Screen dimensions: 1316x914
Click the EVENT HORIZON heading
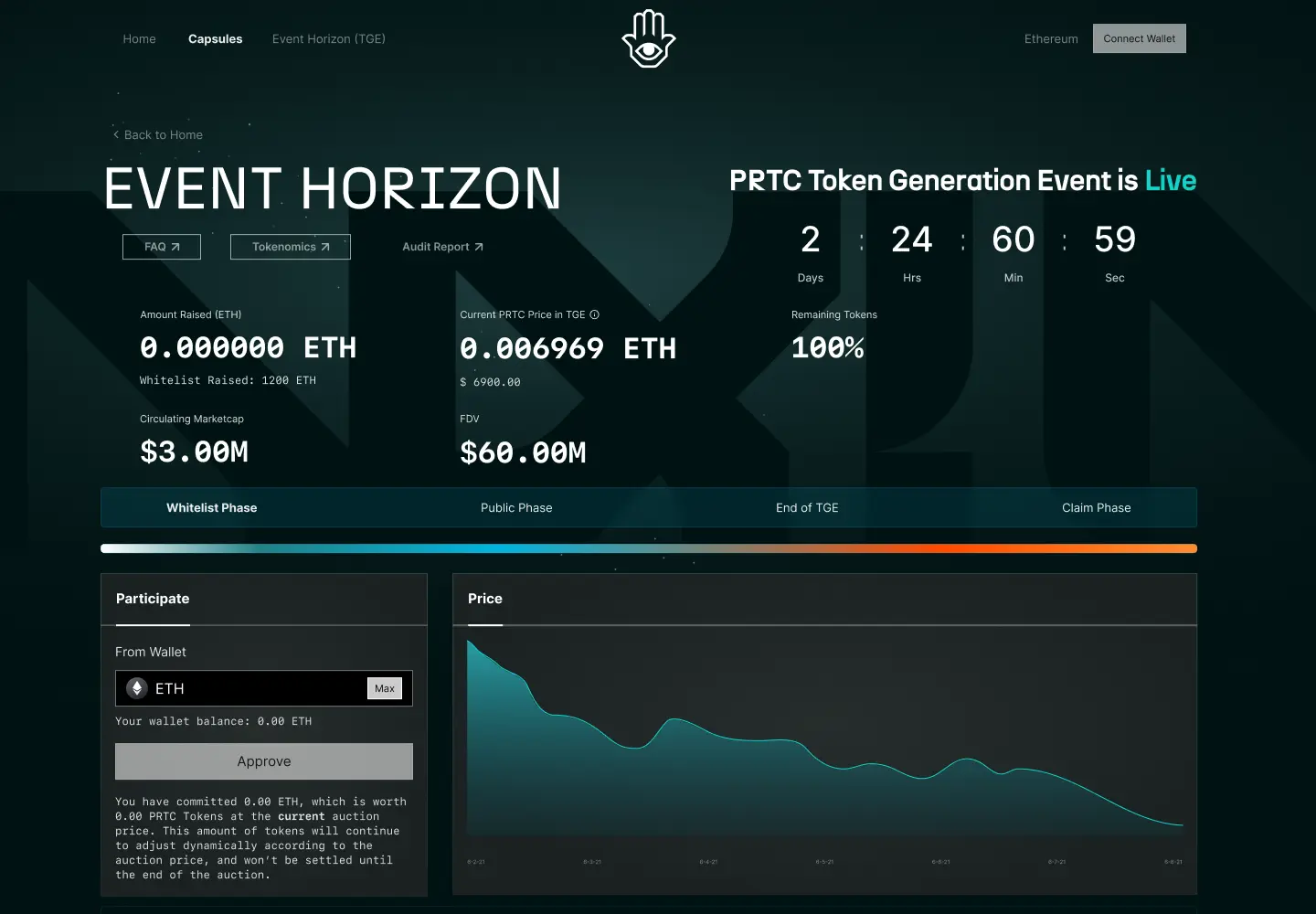tap(333, 188)
